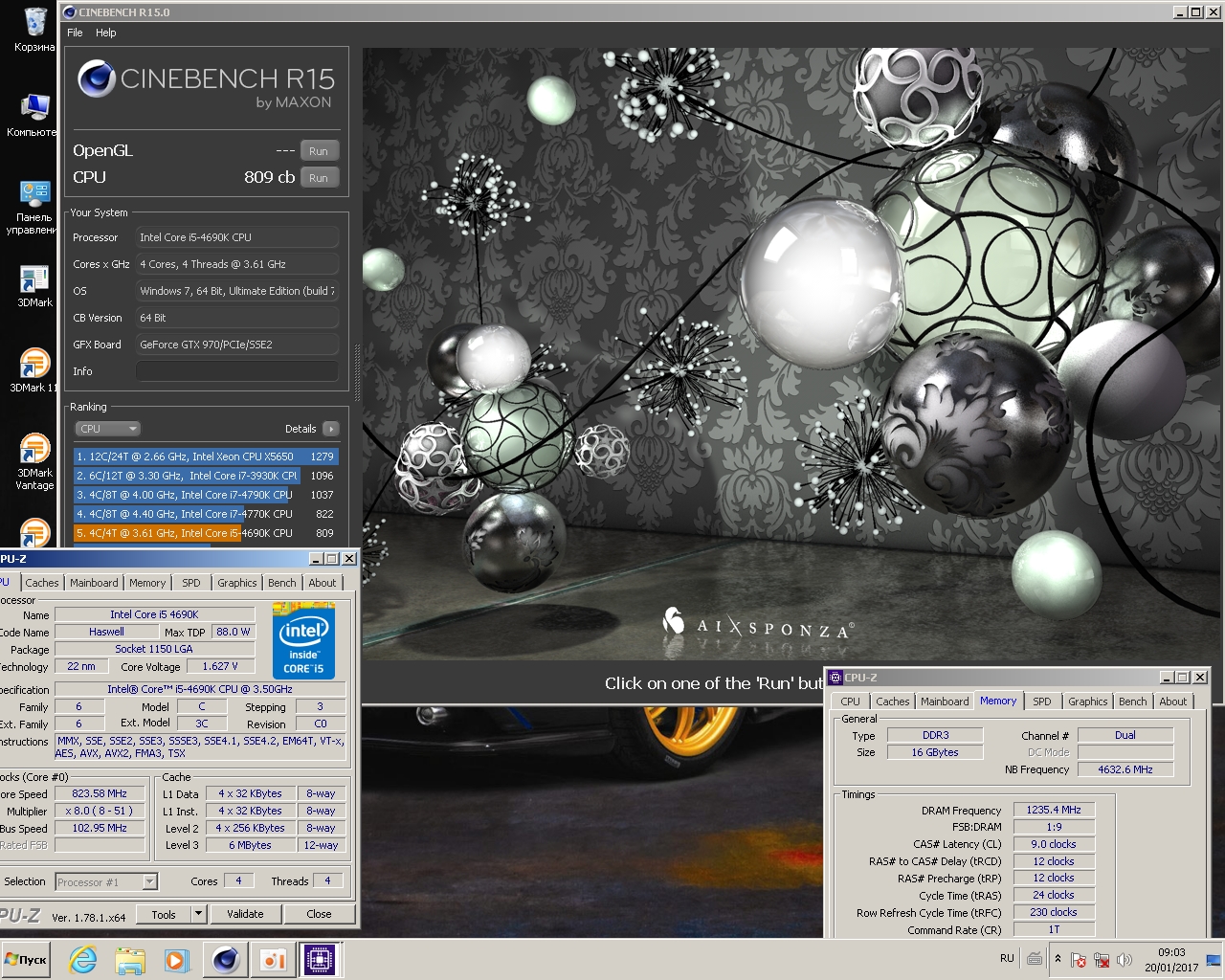Open the Панель управления desktop icon
The height and width of the screenshot is (980, 1225).
tap(33, 207)
